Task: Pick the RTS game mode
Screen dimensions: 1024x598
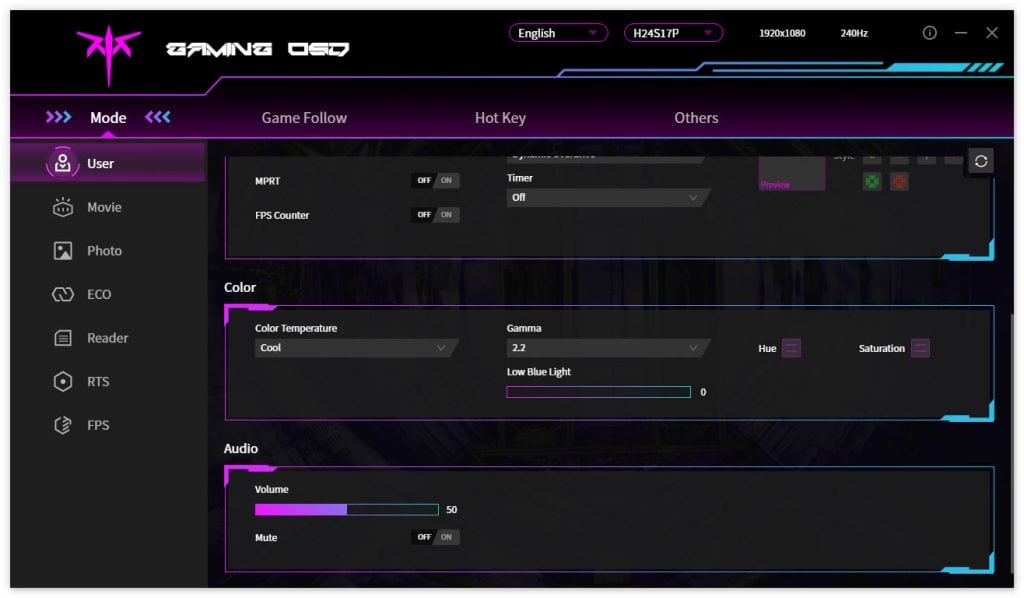Action: (63, 381)
